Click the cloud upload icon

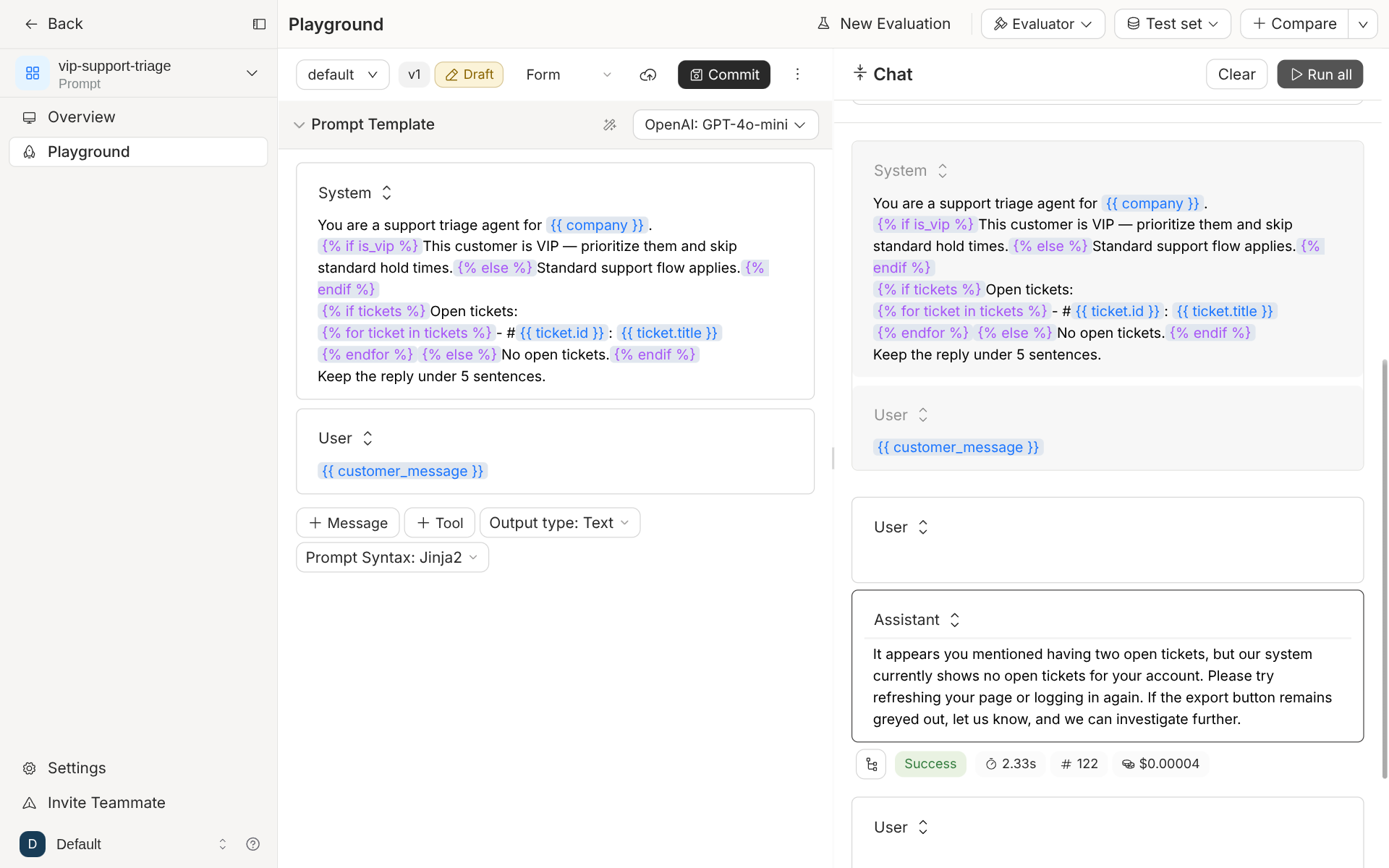[x=648, y=75]
